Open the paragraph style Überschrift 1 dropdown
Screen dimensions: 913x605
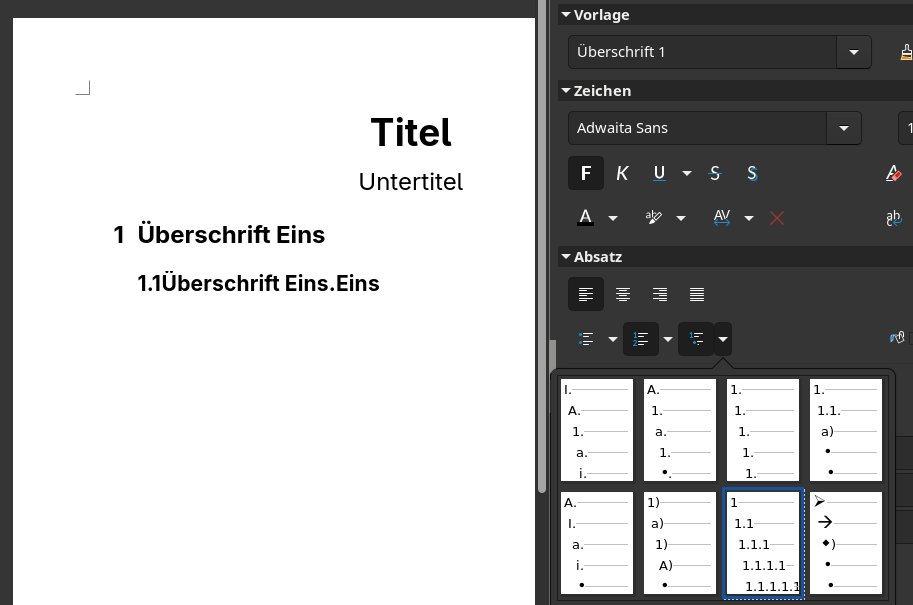point(854,51)
